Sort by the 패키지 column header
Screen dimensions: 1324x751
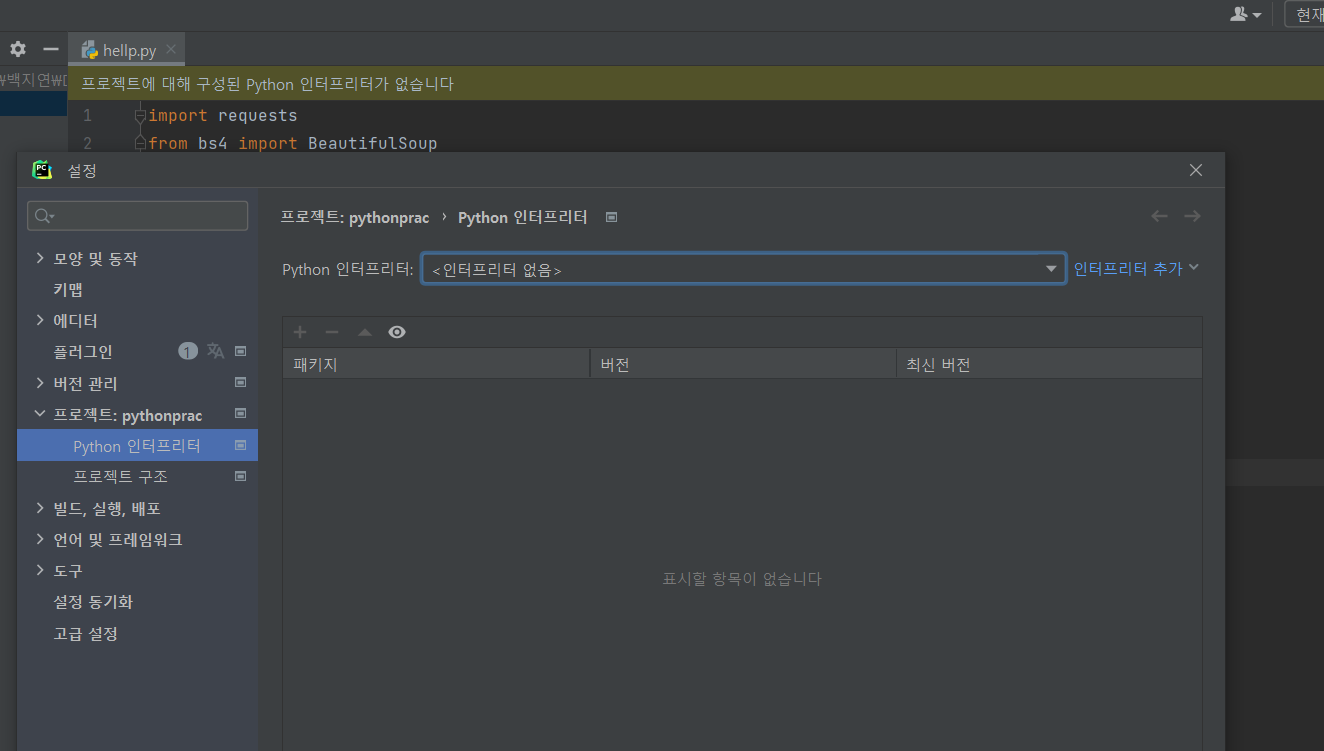pos(437,364)
